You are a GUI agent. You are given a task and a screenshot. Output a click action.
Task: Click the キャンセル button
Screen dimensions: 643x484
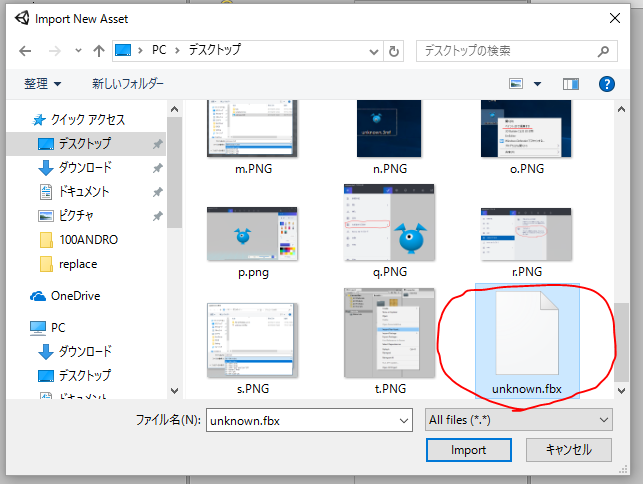(569, 450)
